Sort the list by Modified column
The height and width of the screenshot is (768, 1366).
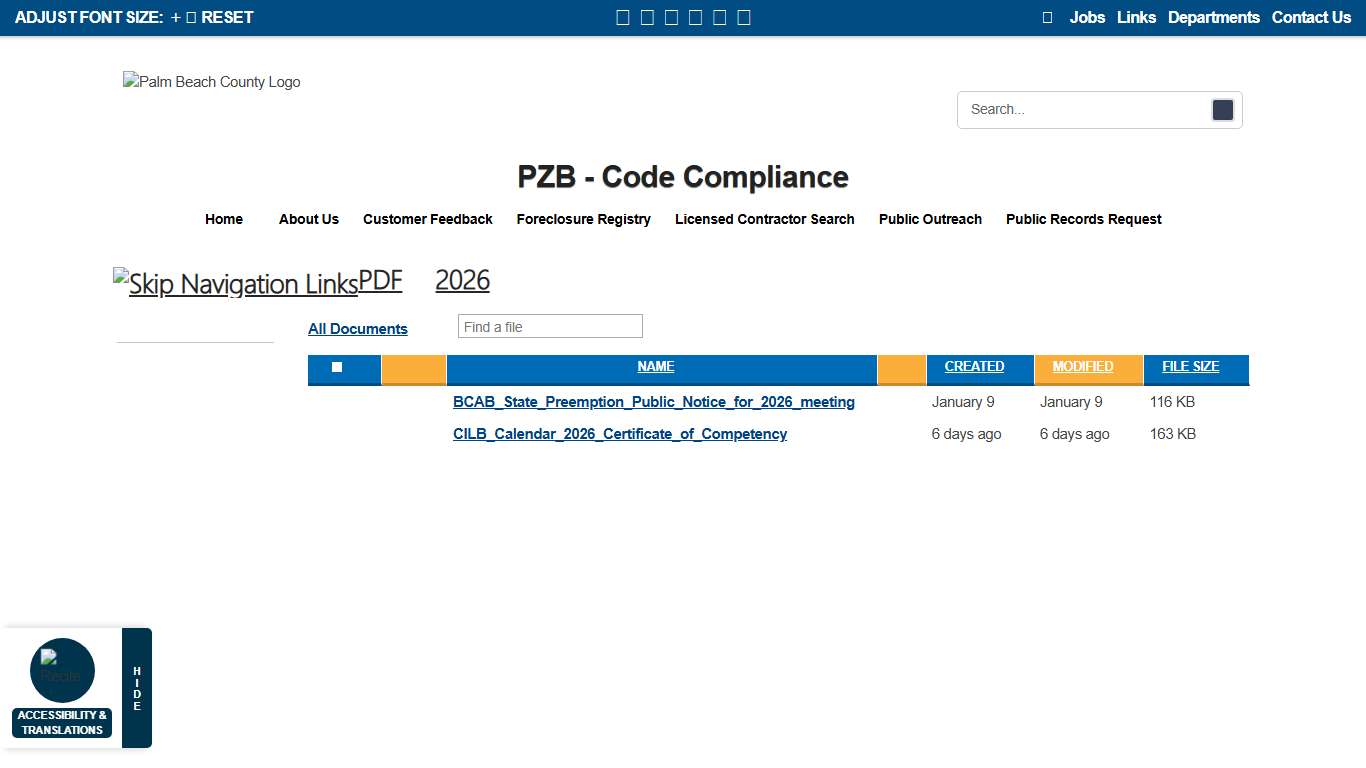coord(1082,367)
